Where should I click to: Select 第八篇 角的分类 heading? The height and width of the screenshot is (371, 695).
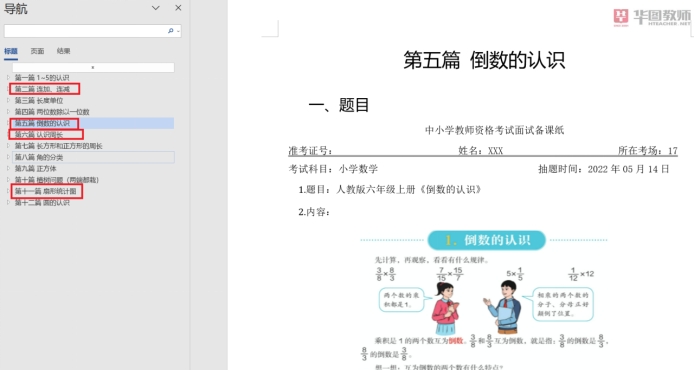tap(39, 157)
